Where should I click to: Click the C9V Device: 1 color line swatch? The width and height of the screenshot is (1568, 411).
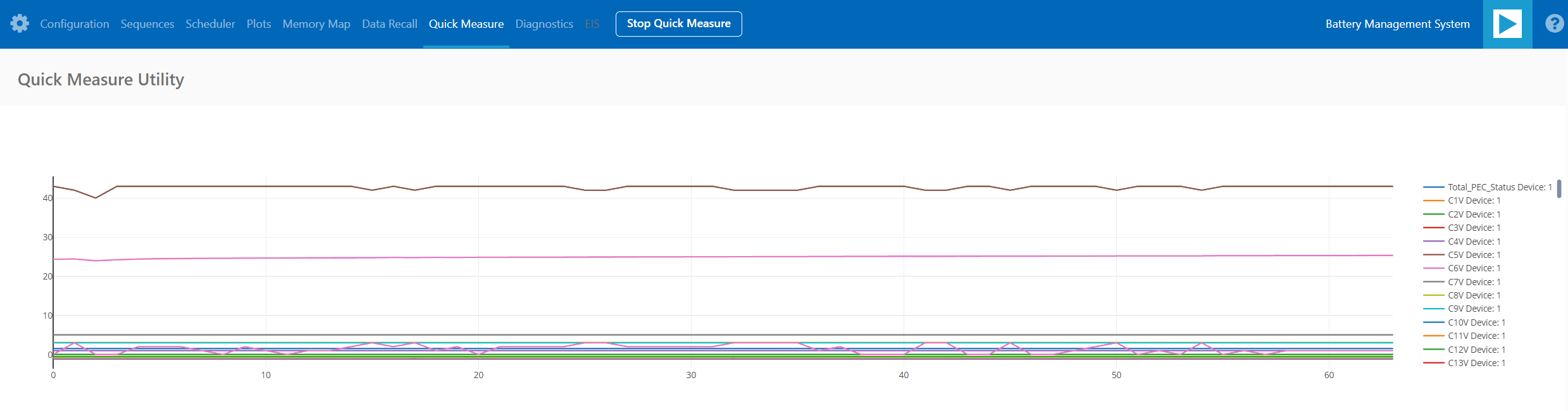tap(1433, 309)
